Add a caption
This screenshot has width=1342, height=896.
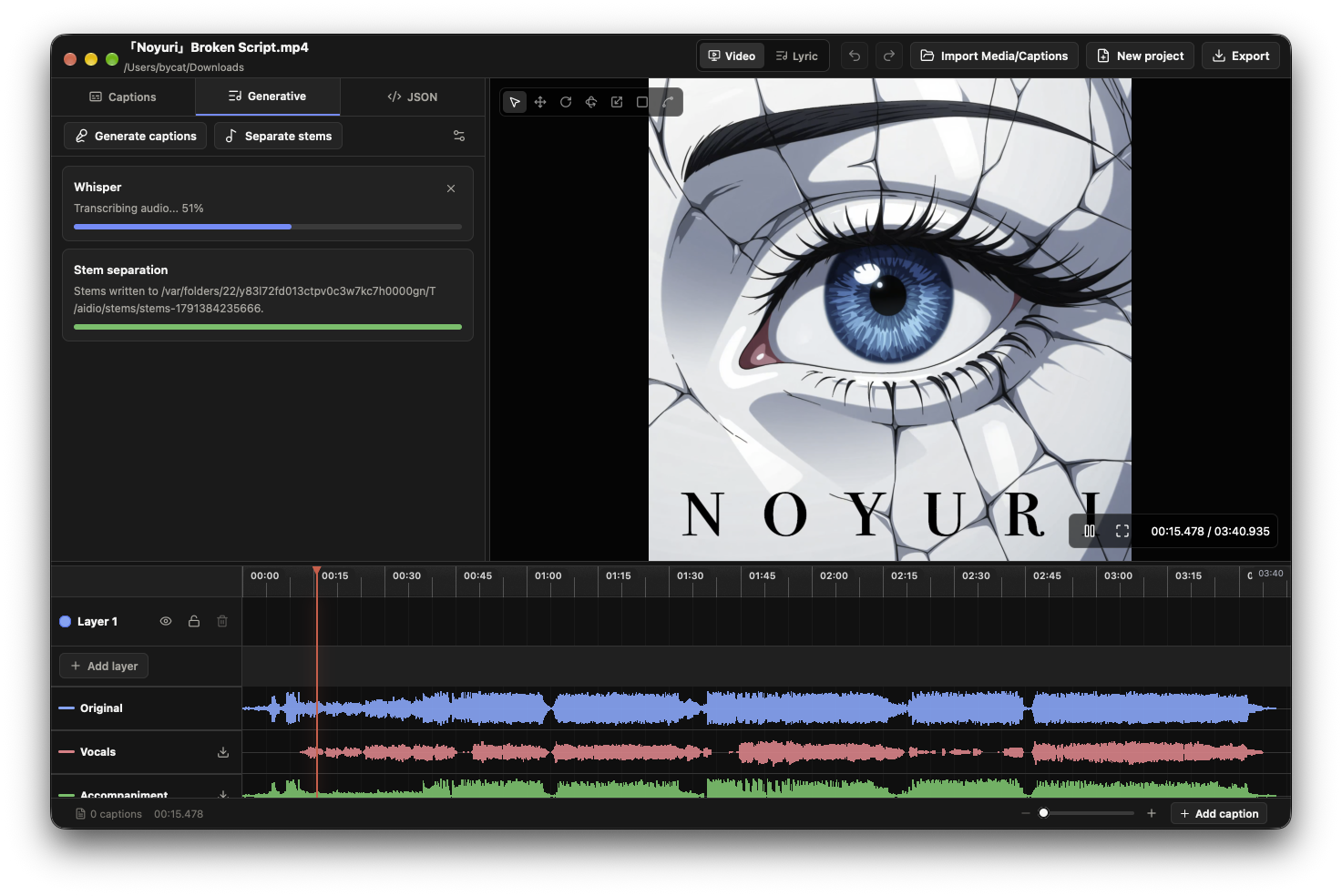pos(1219,813)
